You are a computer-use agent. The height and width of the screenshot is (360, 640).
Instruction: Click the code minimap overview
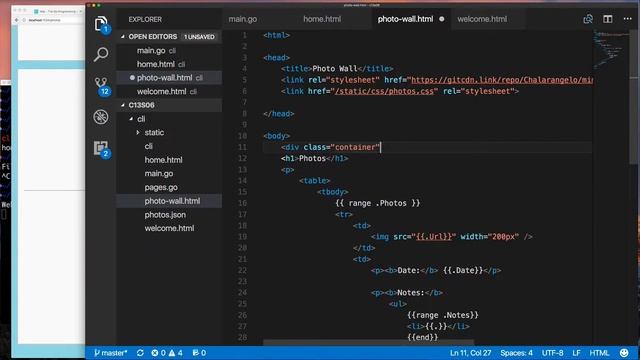coord(610,49)
